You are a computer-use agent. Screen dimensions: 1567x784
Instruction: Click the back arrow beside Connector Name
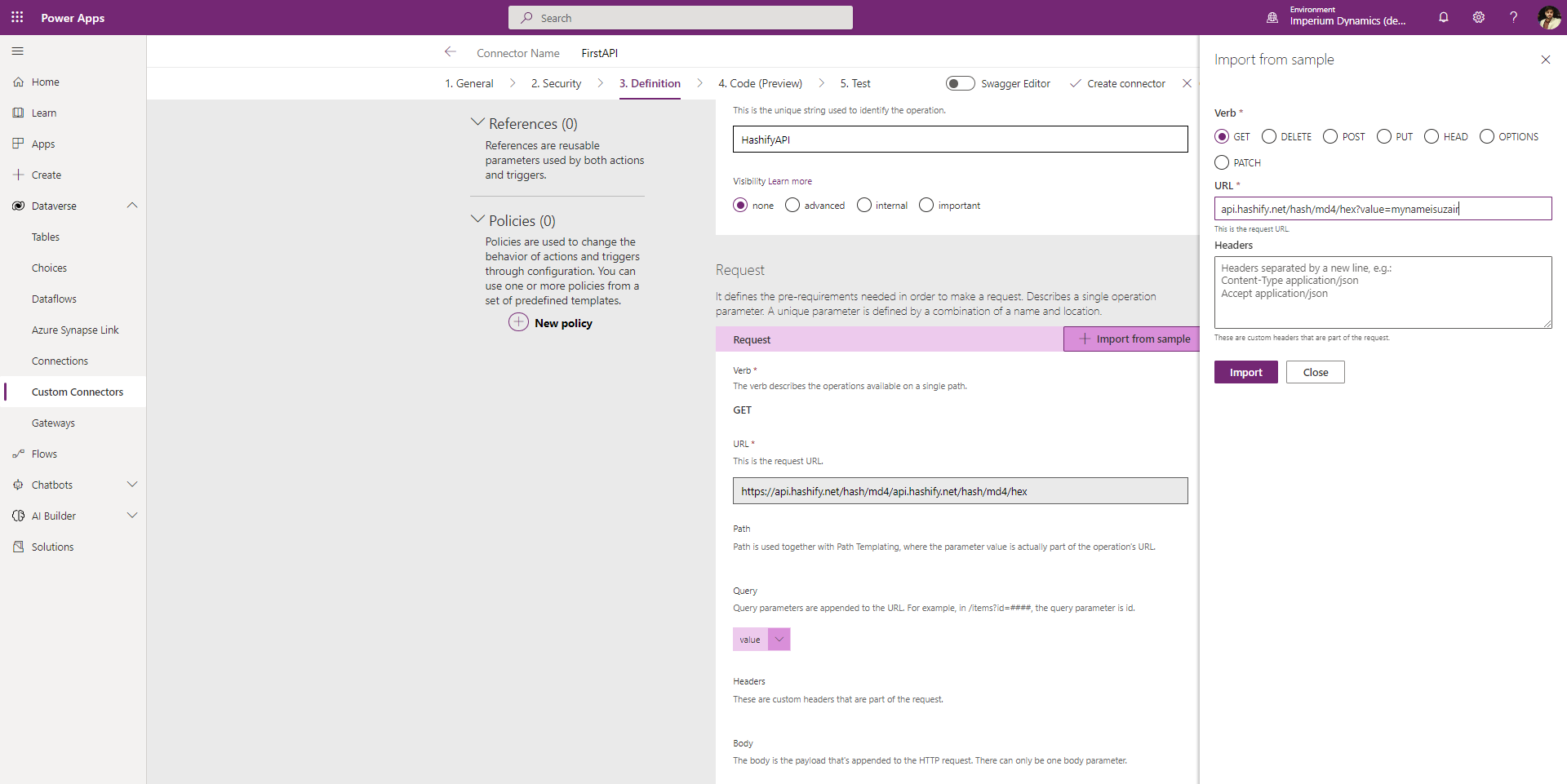click(x=450, y=52)
